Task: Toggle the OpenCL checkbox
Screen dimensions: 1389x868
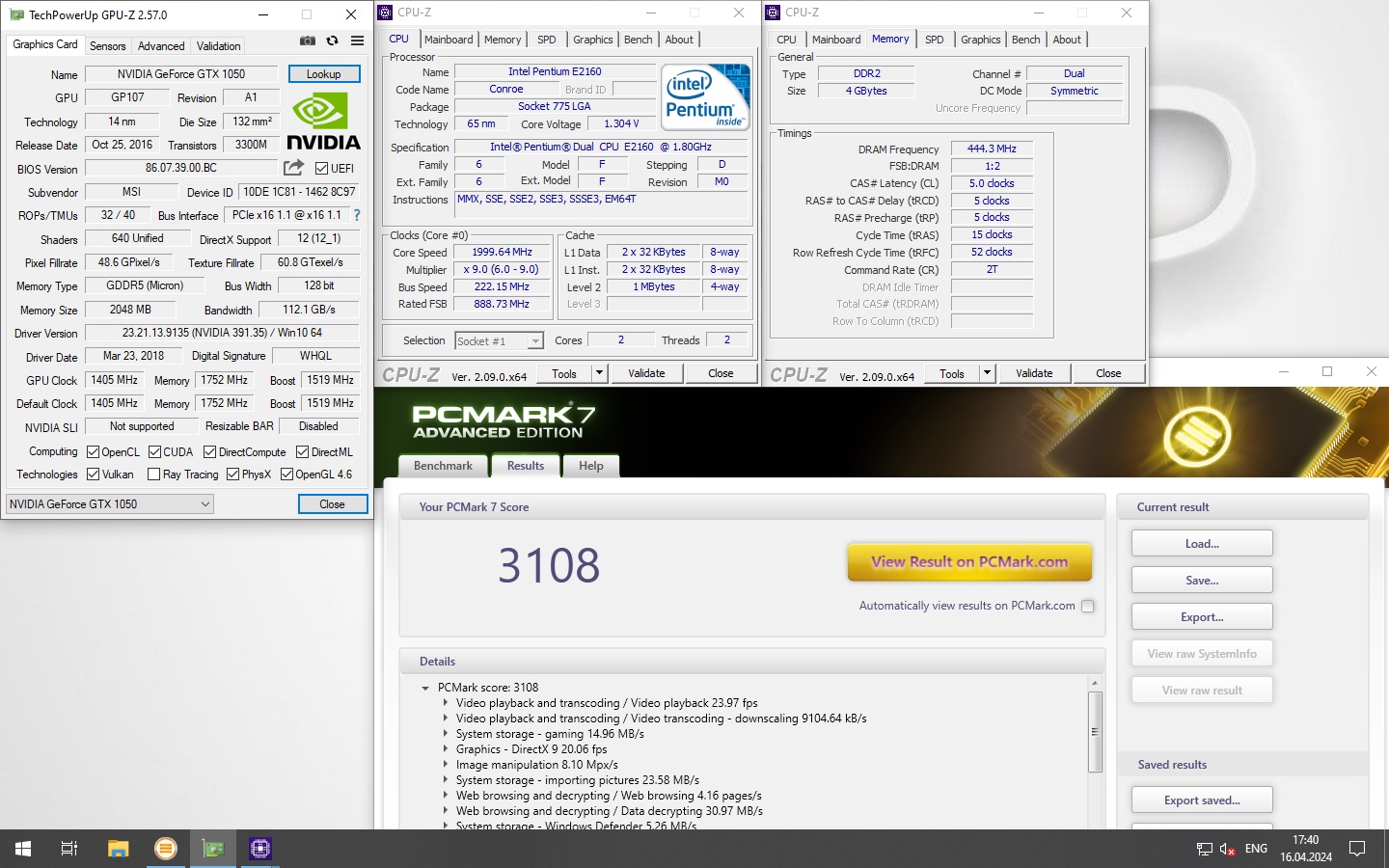Action: coord(94,451)
